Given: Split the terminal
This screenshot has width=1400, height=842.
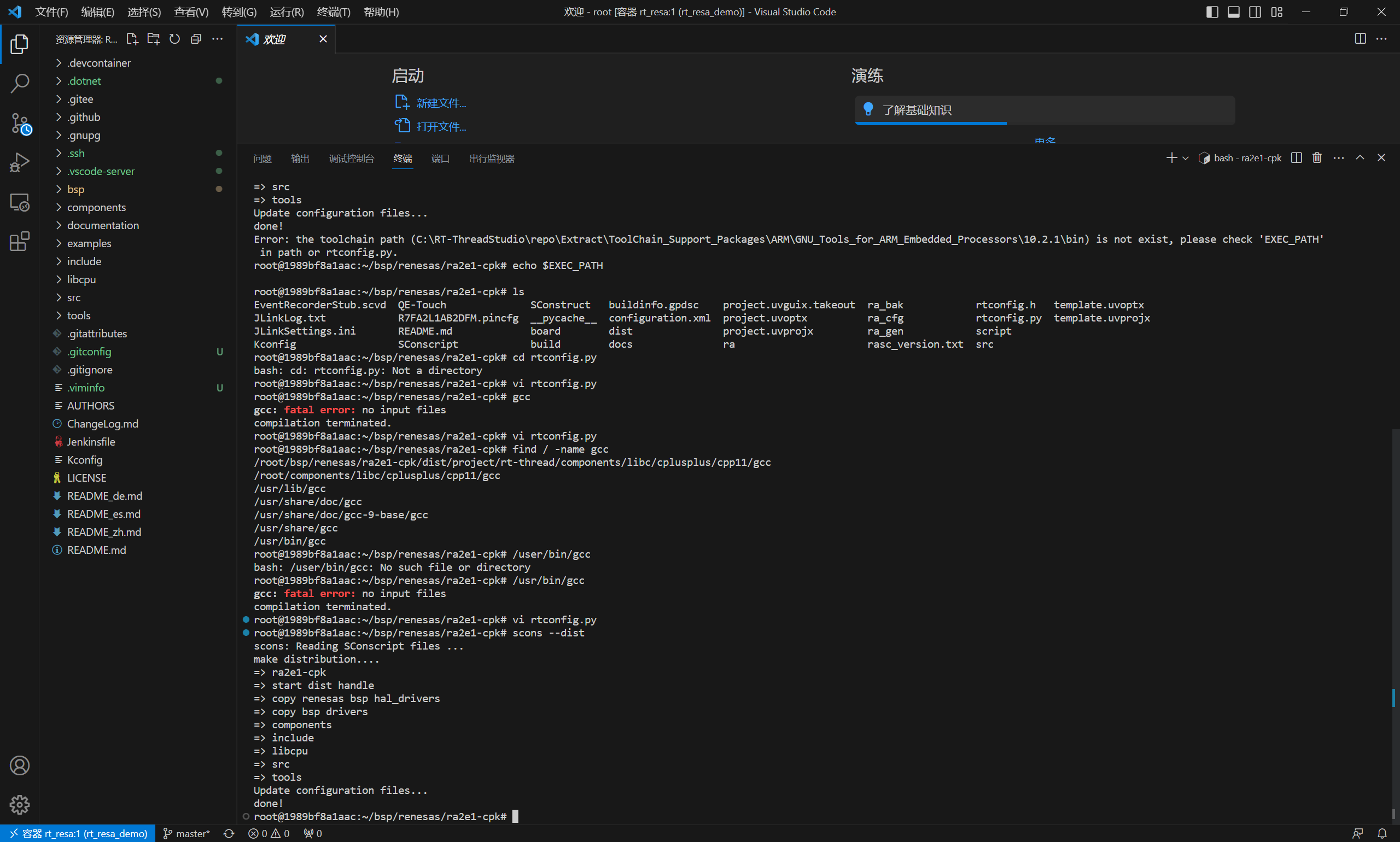Looking at the screenshot, I should tap(1296, 157).
